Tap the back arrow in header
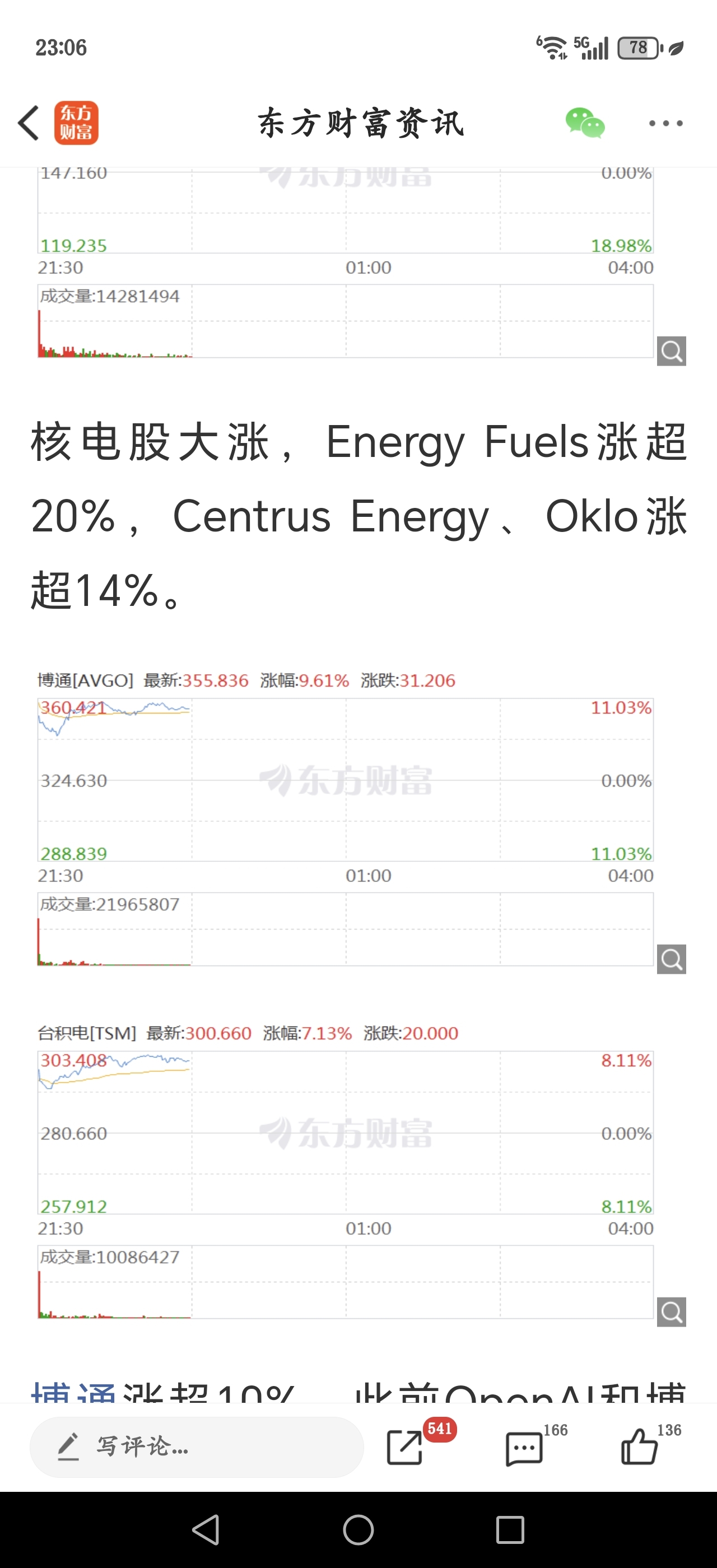 [x=29, y=123]
